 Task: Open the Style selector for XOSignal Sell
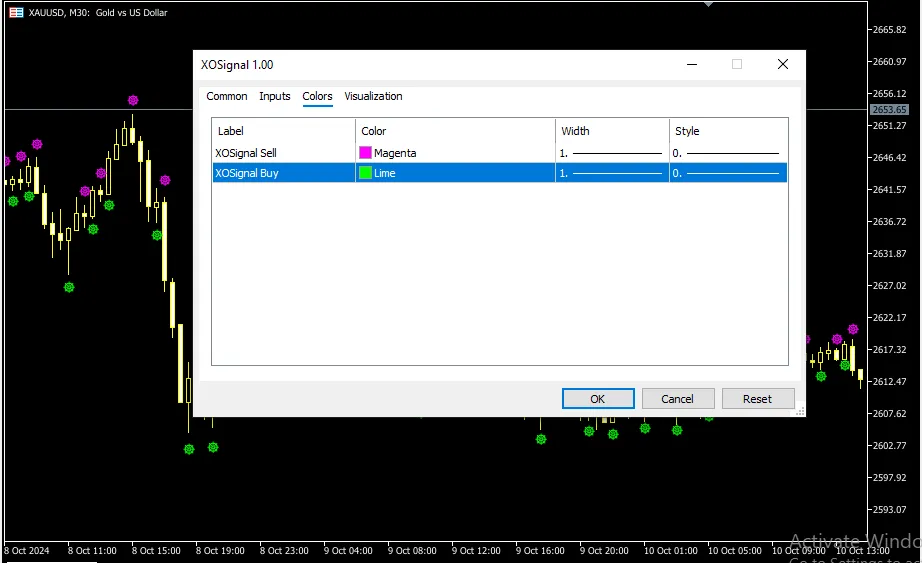coord(728,153)
